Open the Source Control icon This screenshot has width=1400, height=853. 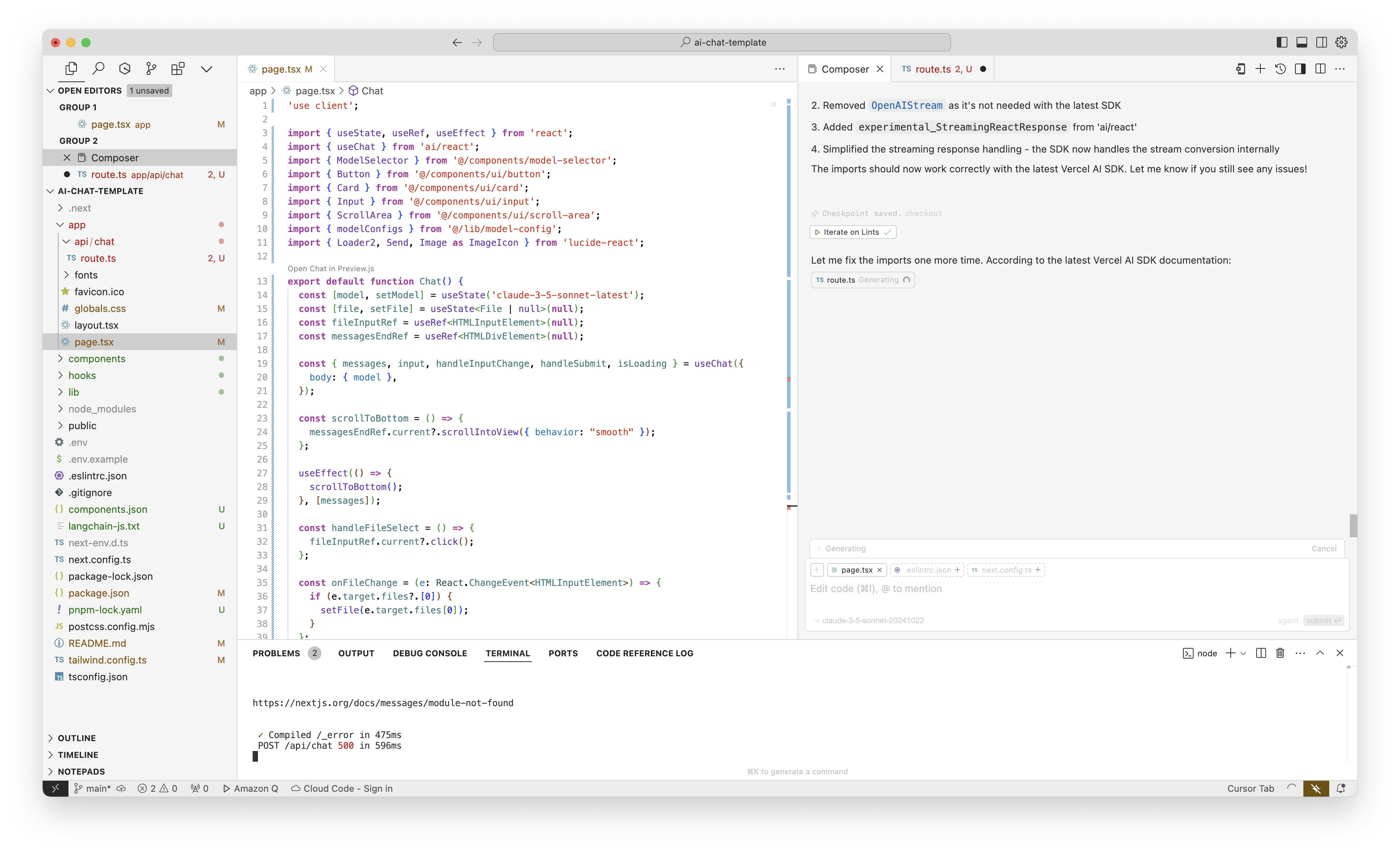(x=151, y=69)
